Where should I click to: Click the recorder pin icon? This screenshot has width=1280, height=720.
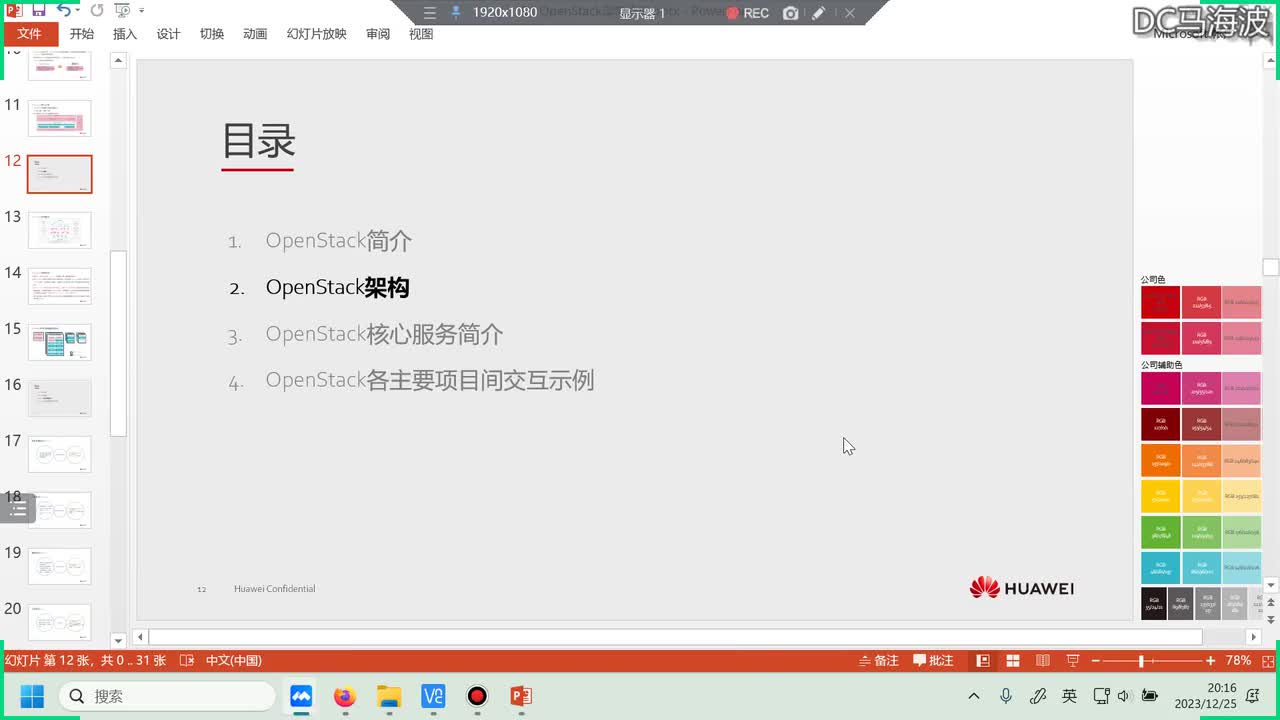coord(456,13)
